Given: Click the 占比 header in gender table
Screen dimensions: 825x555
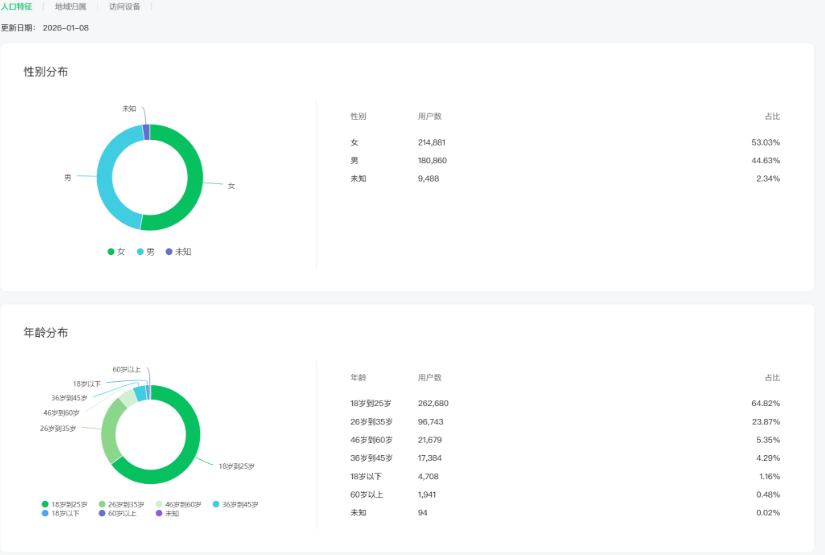Looking at the screenshot, I should 772,116.
